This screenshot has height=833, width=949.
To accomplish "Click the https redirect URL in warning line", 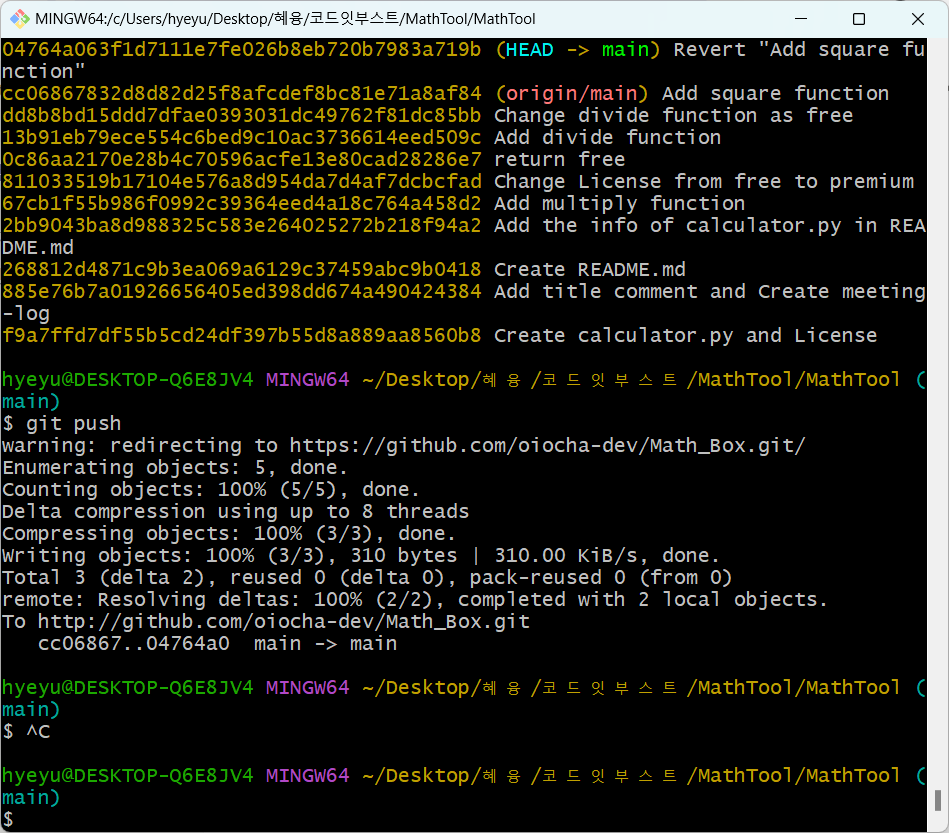I will 547,445.
